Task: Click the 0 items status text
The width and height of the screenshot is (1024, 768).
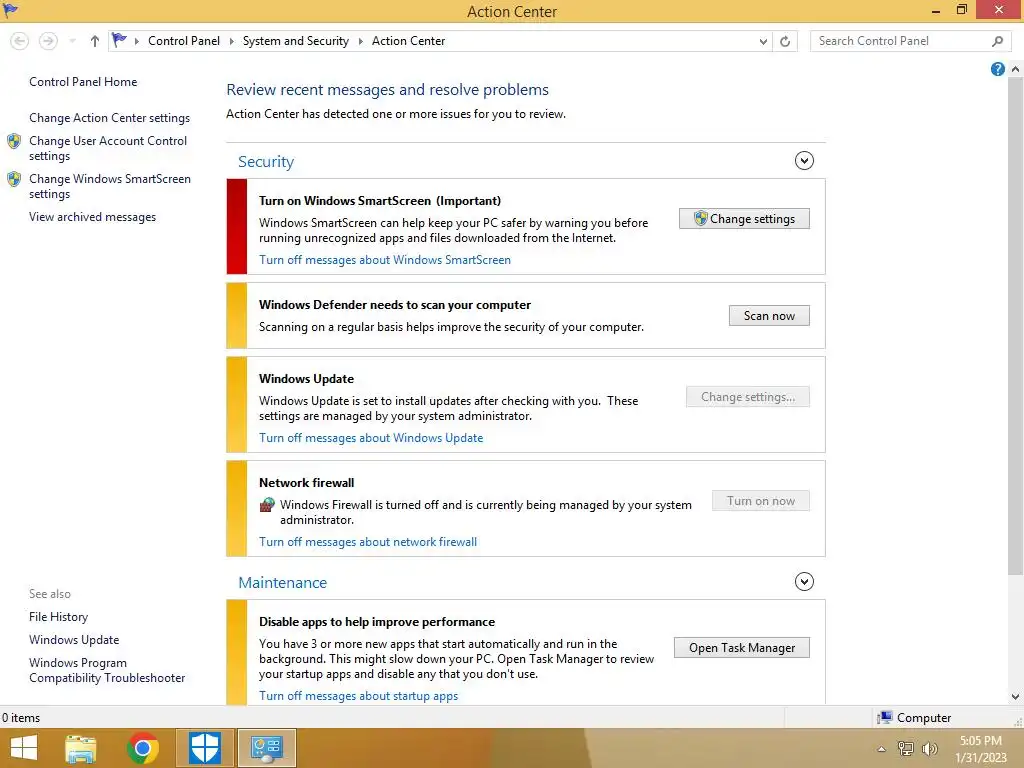Action: pos(21,718)
